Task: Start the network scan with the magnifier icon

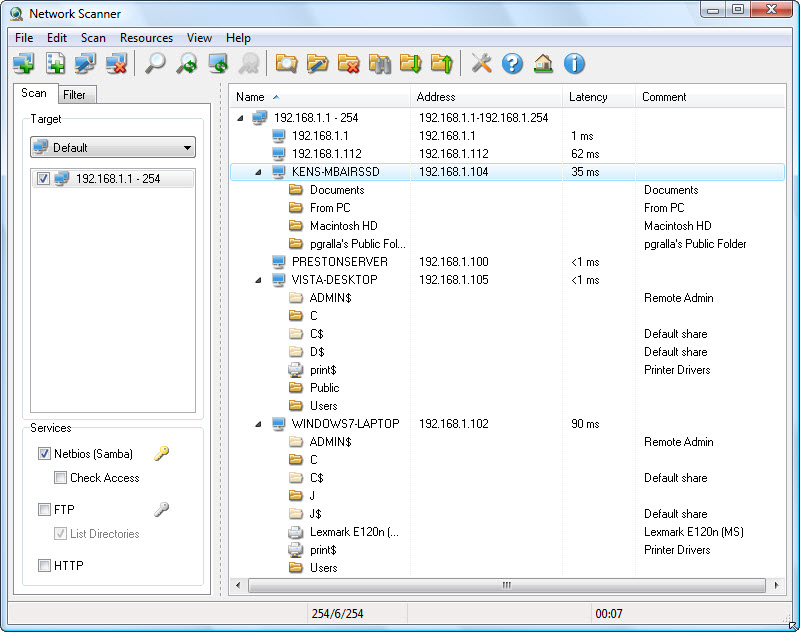Action: click(x=155, y=62)
